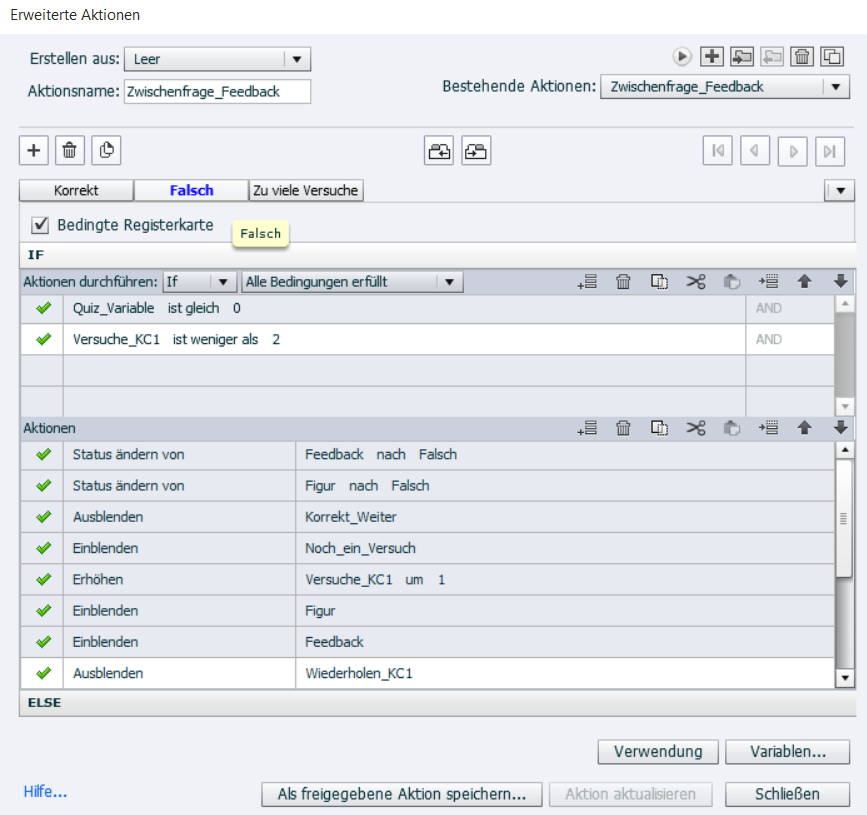
Task: Select the Zu viele Versuche tab
Action: click(306, 190)
